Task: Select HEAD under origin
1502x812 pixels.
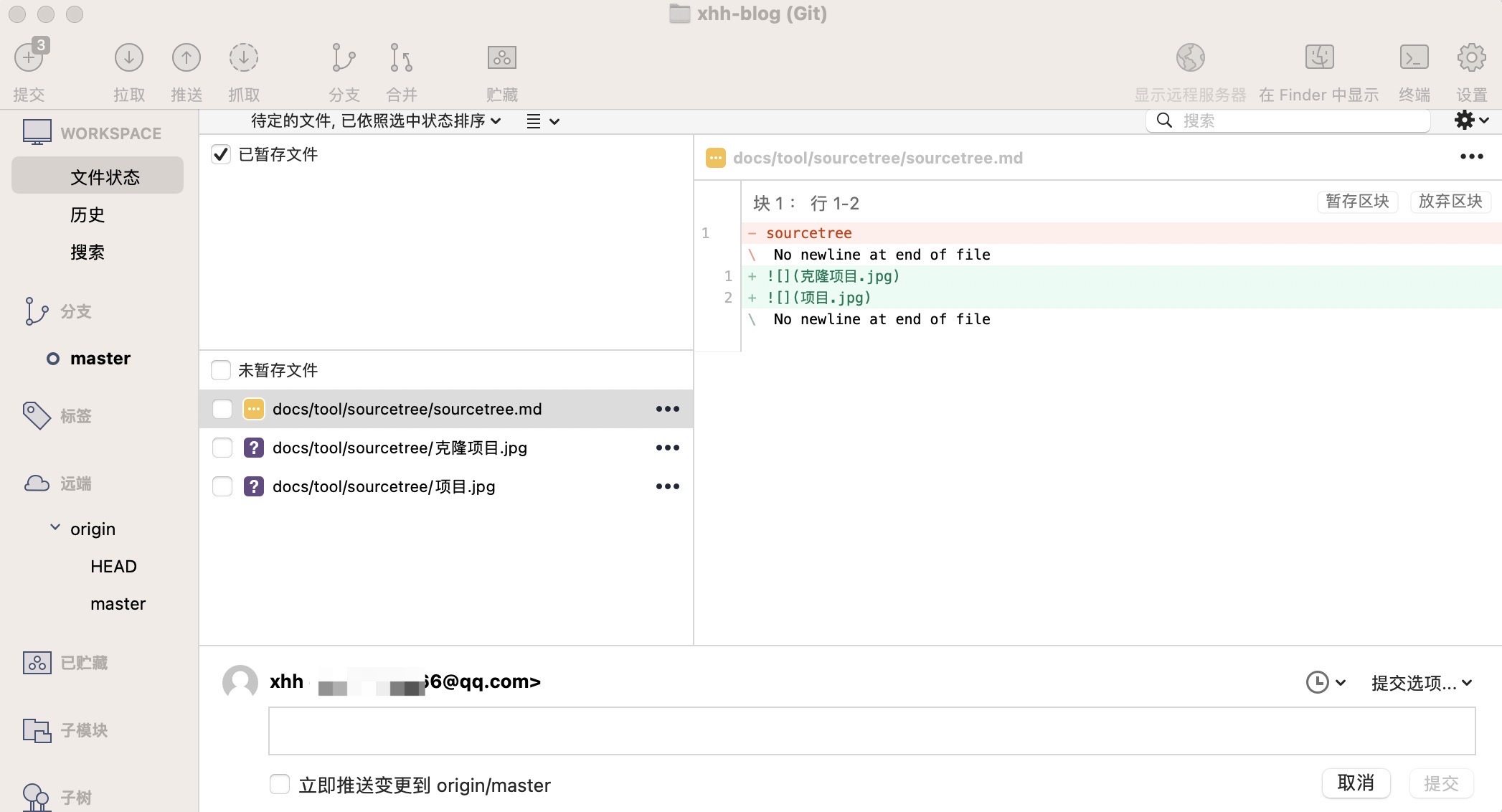Action: click(113, 566)
